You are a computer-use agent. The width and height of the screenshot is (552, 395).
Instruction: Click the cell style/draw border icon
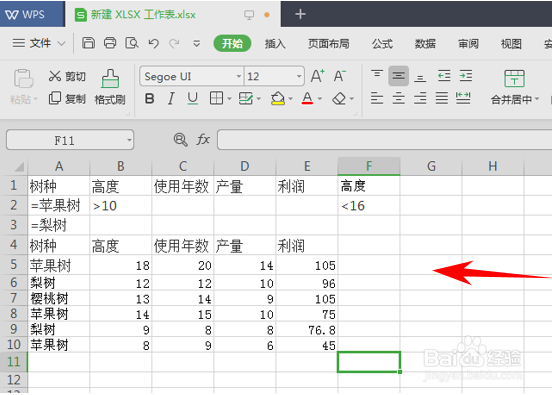tap(245, 99)
